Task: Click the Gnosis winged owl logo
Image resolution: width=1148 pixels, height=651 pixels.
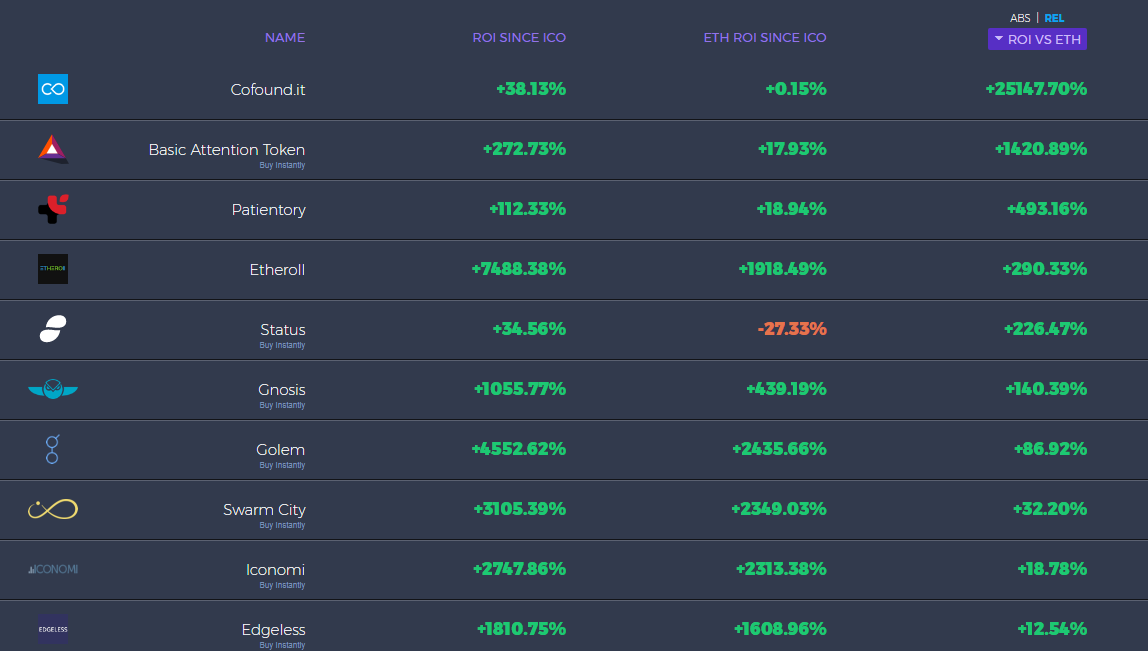Action: point(53,389)
